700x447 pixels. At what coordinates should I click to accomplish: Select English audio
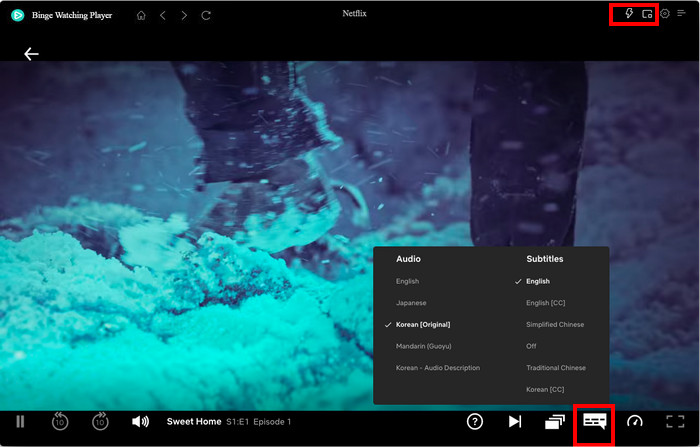point(407,281)
